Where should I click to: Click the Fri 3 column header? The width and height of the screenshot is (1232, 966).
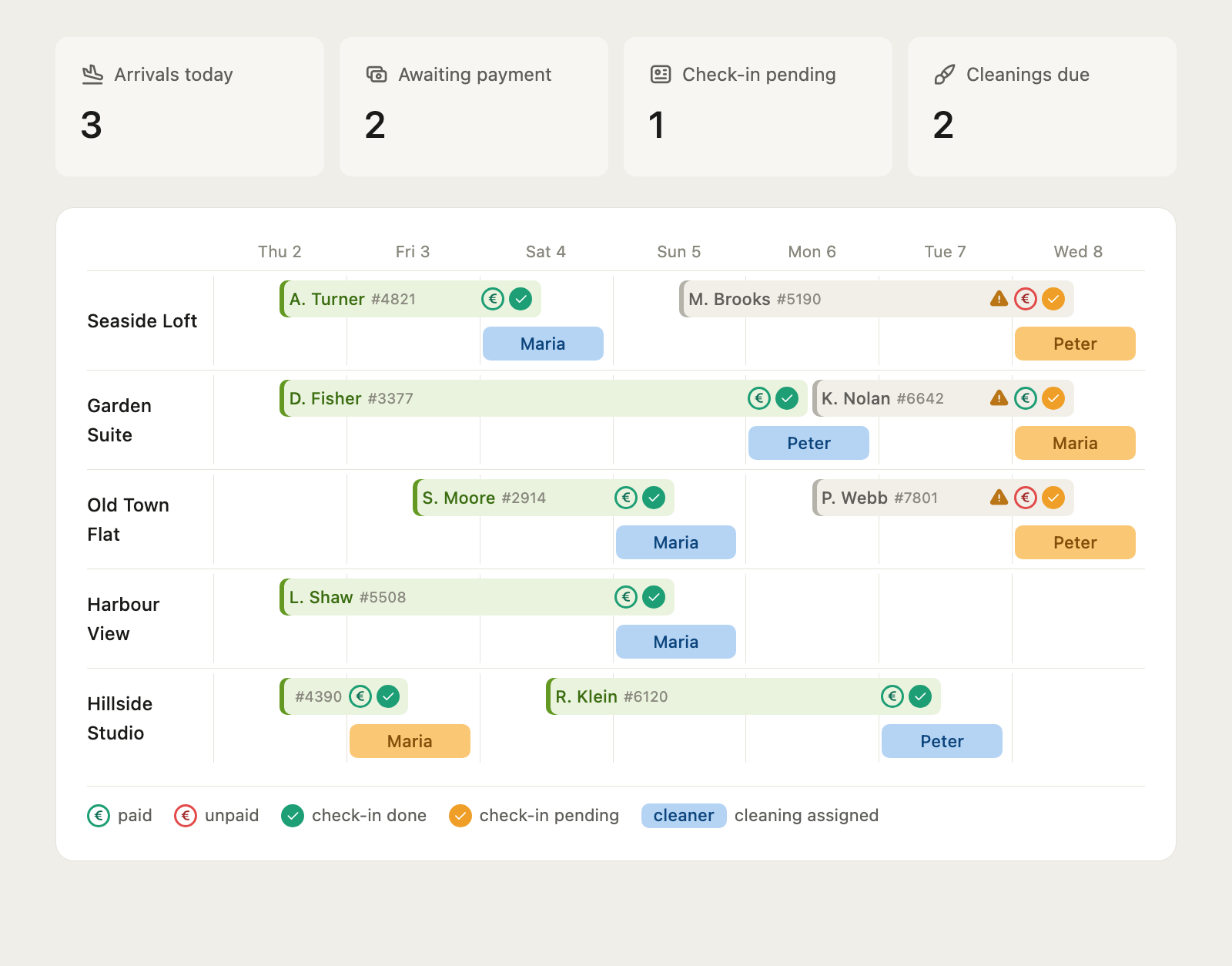pos(413,252)
